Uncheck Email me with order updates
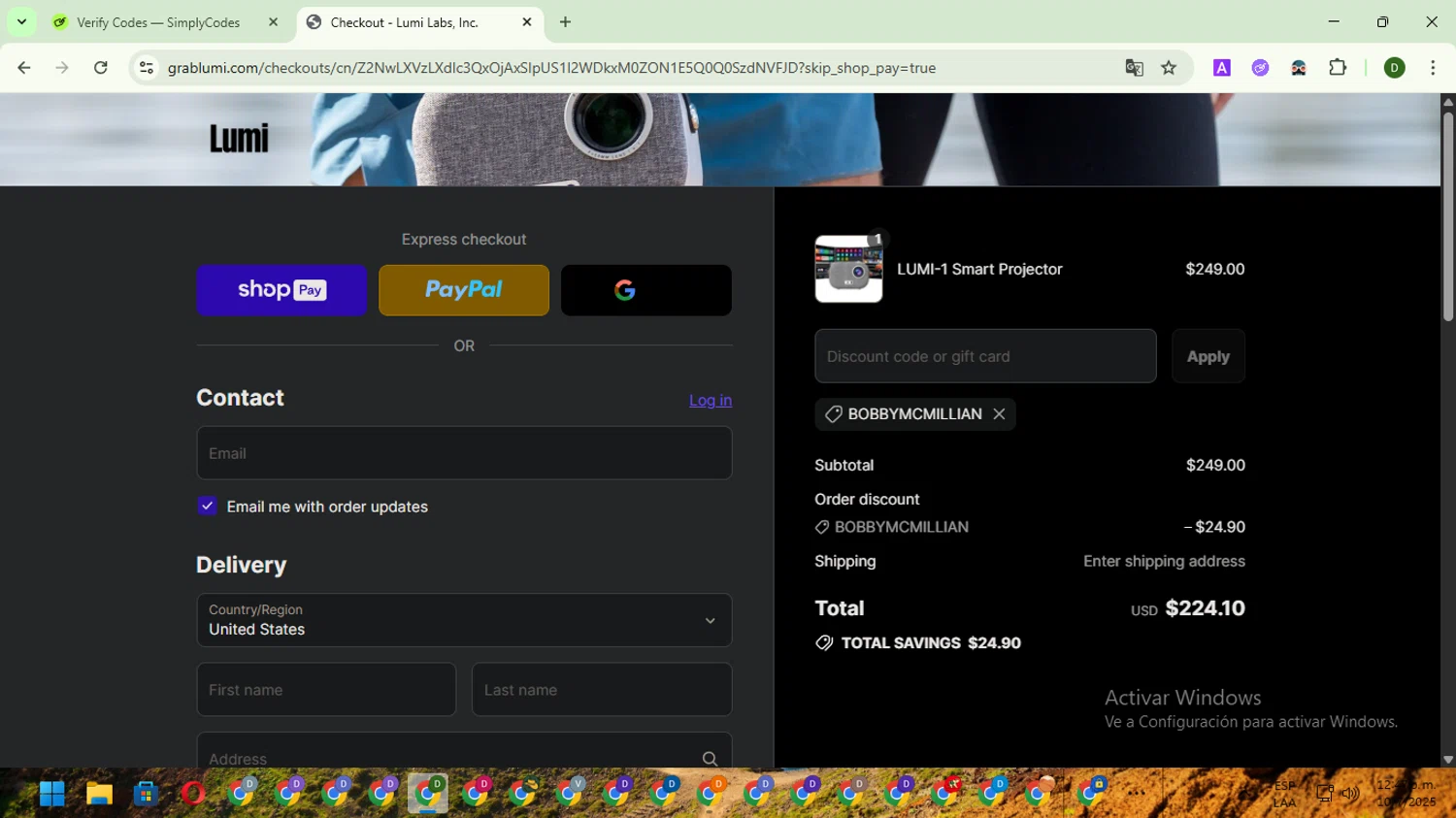Screen dimensions: 1456x818 [x=207, y=506]
